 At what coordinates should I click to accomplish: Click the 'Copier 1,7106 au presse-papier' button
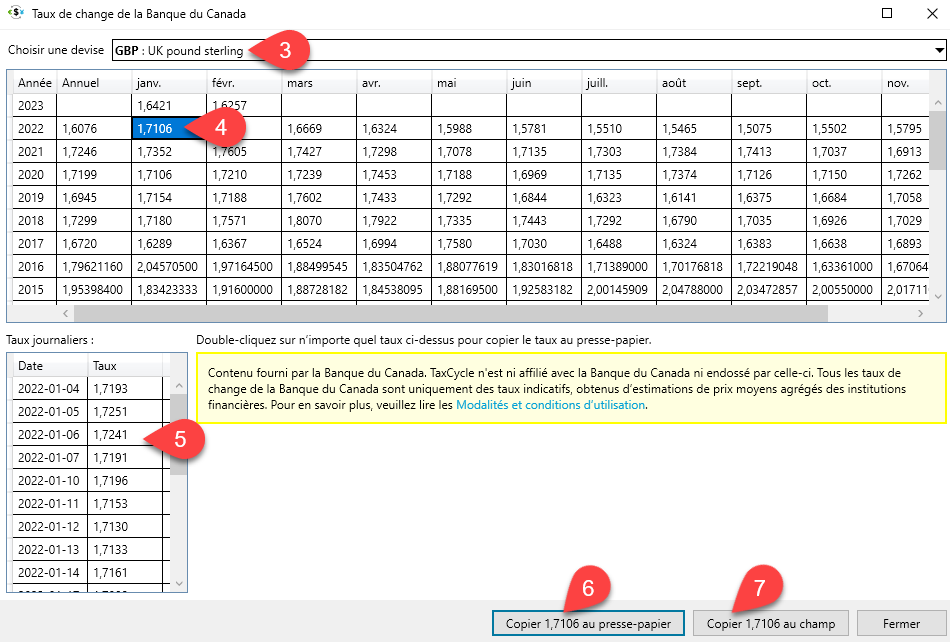[588, 623]
